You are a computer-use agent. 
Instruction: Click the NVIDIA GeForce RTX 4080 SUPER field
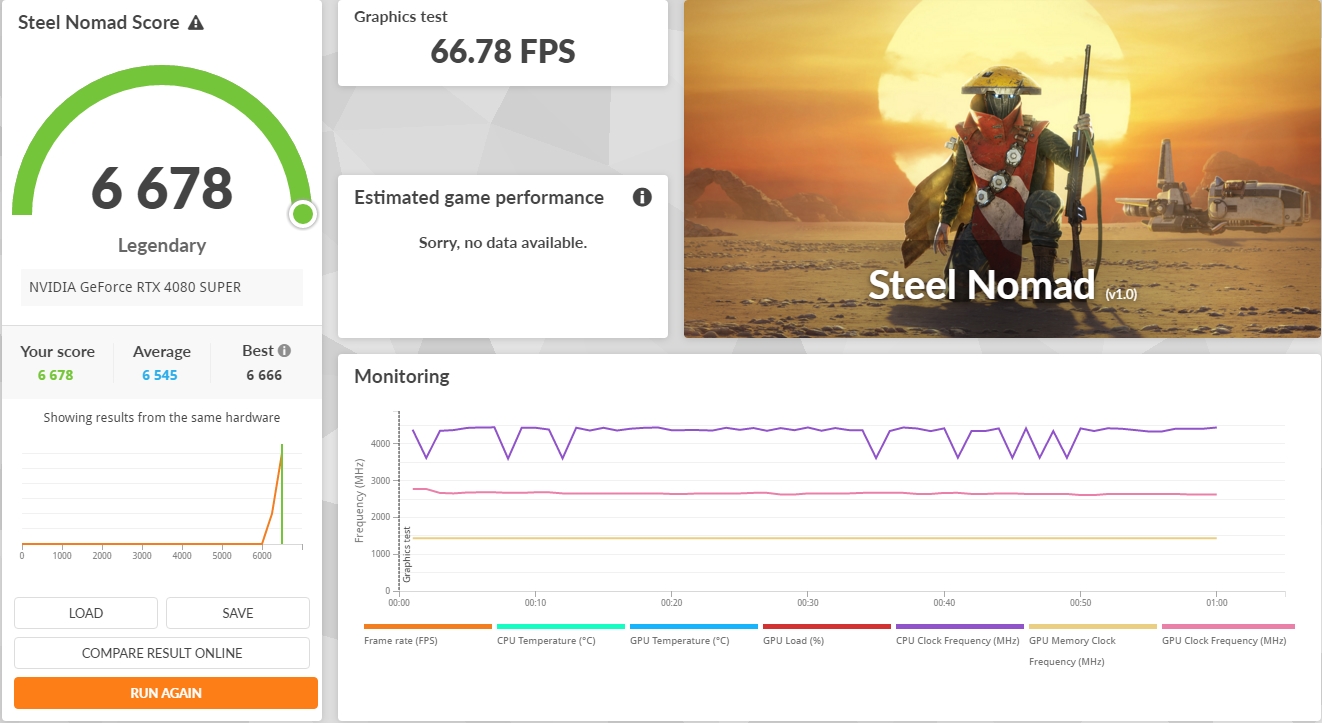tap(161, 287)
